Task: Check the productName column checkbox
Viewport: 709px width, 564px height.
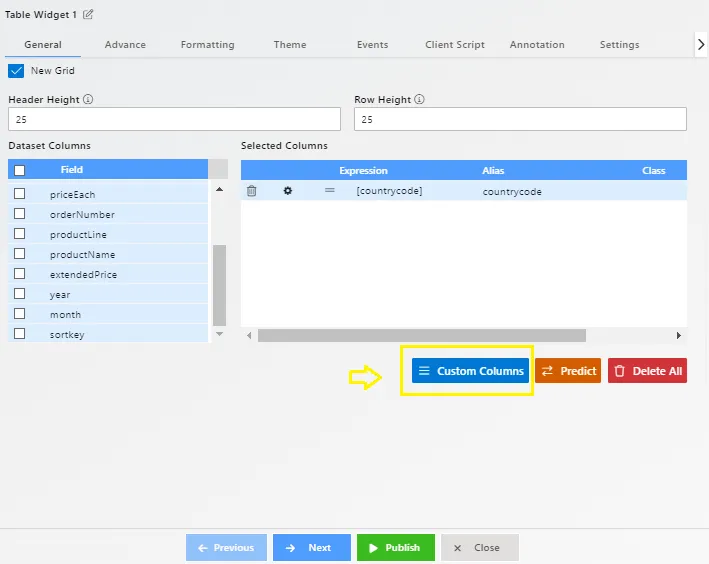Action: 19,253
